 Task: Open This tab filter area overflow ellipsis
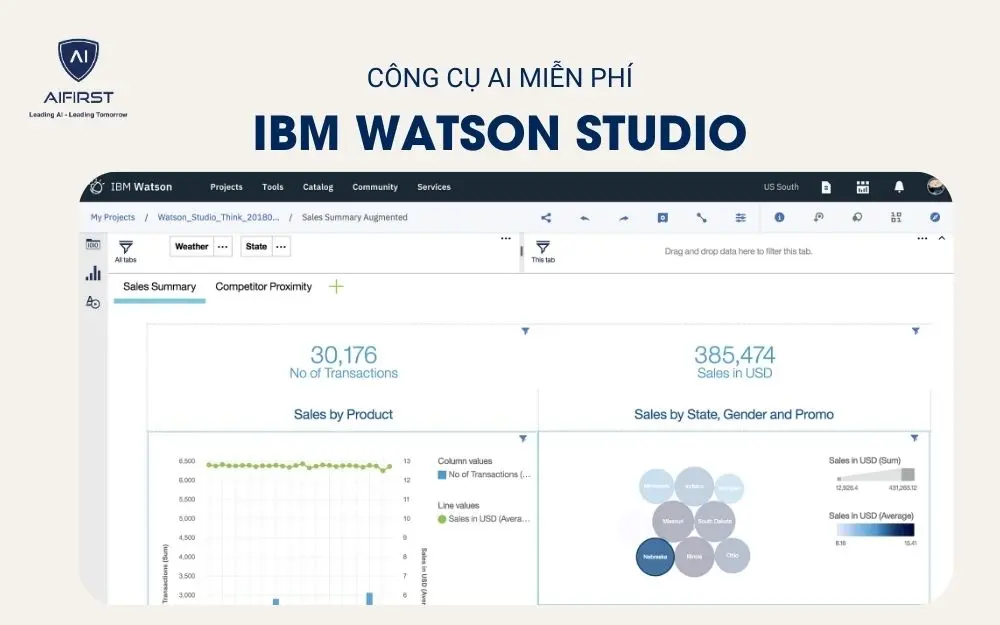click(x=922, y=239)
